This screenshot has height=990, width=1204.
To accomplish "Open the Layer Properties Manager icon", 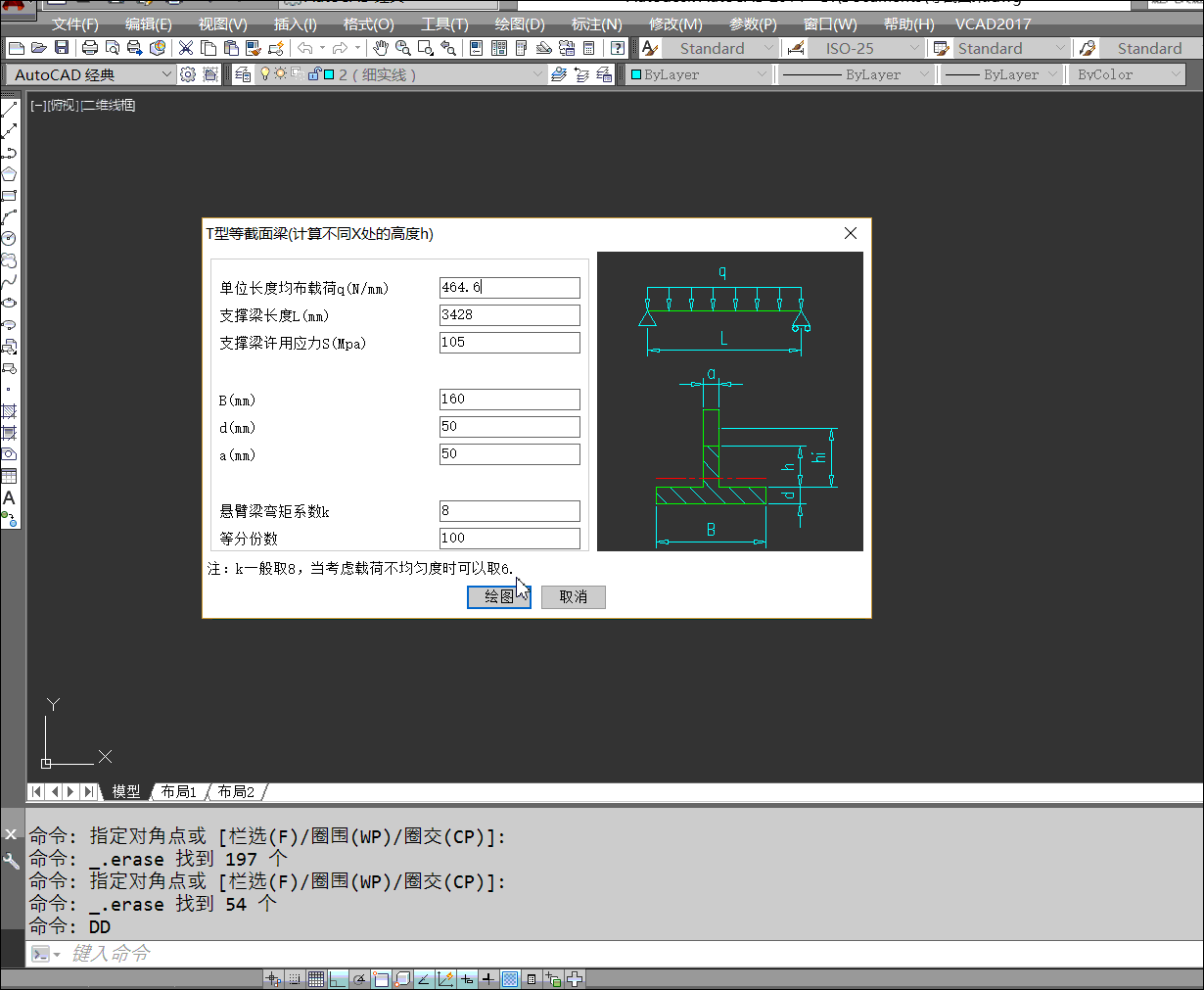I will click(x=243, y=74).
